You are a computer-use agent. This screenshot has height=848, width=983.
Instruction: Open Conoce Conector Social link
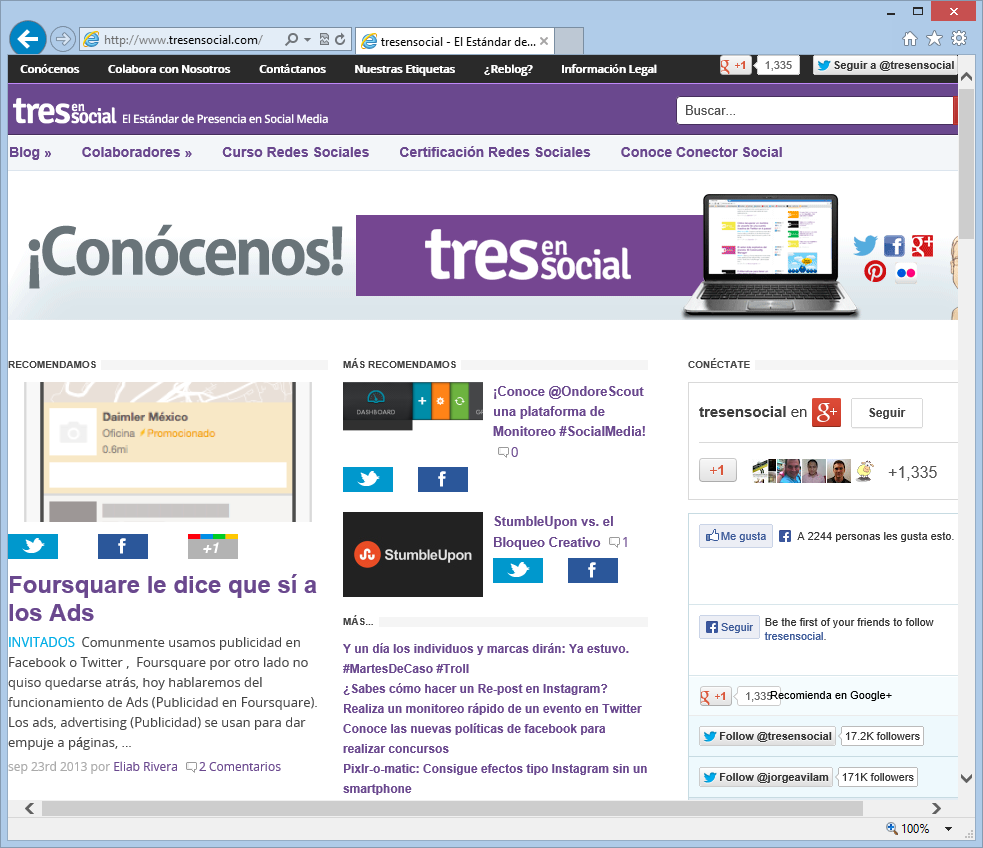tap(702, 152)
